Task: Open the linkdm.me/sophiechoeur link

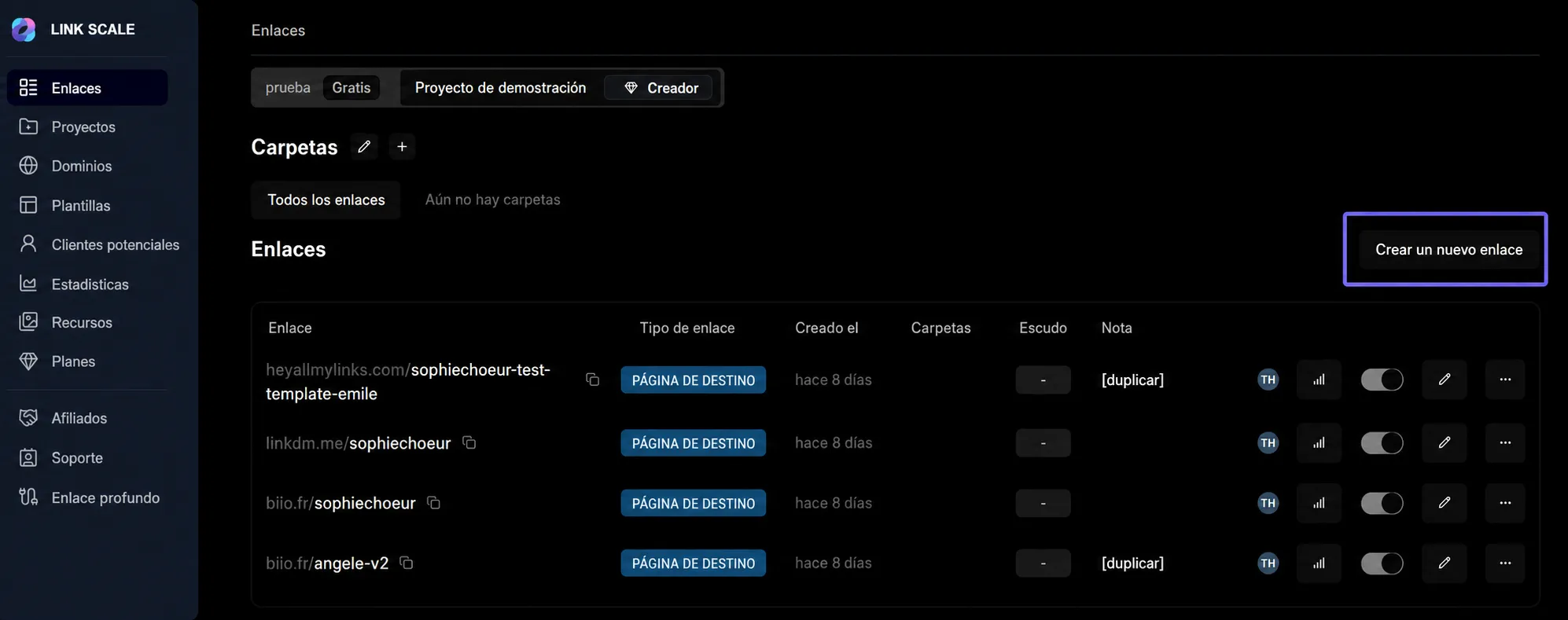Action: 359,443
